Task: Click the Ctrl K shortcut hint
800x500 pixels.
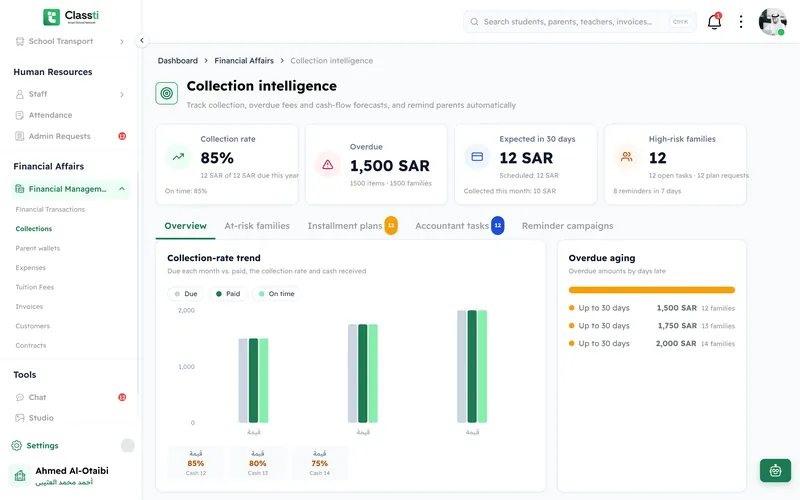Action: click(680, 22)
